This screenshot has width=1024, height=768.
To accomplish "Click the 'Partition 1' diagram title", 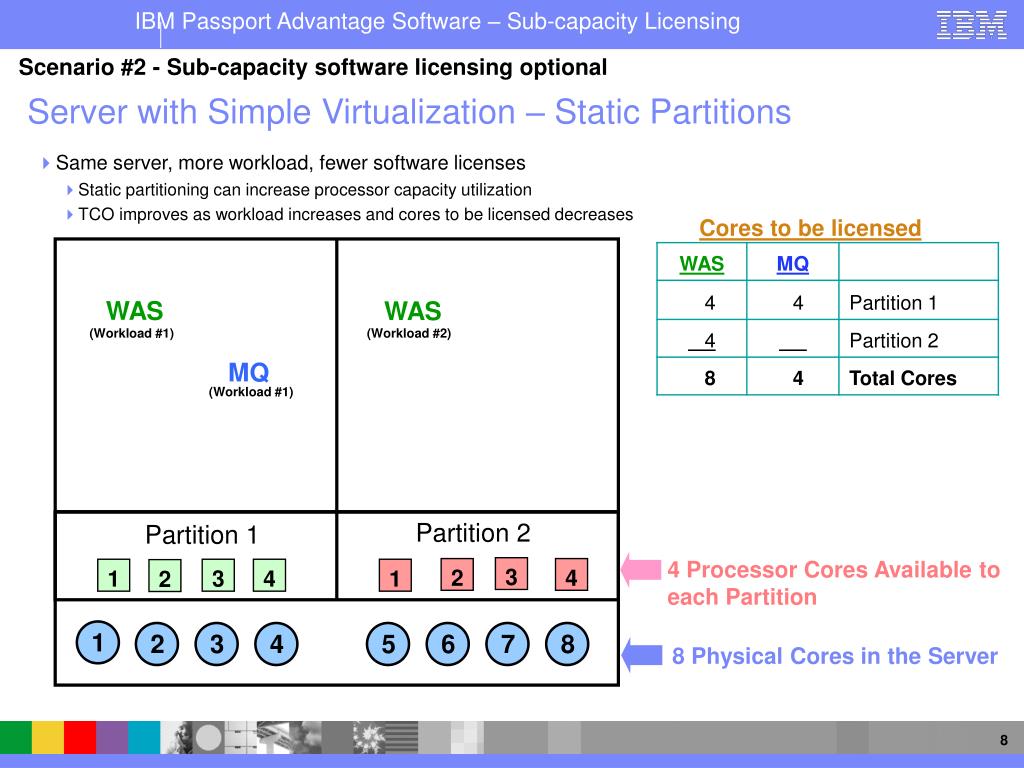I will (201, 535).
